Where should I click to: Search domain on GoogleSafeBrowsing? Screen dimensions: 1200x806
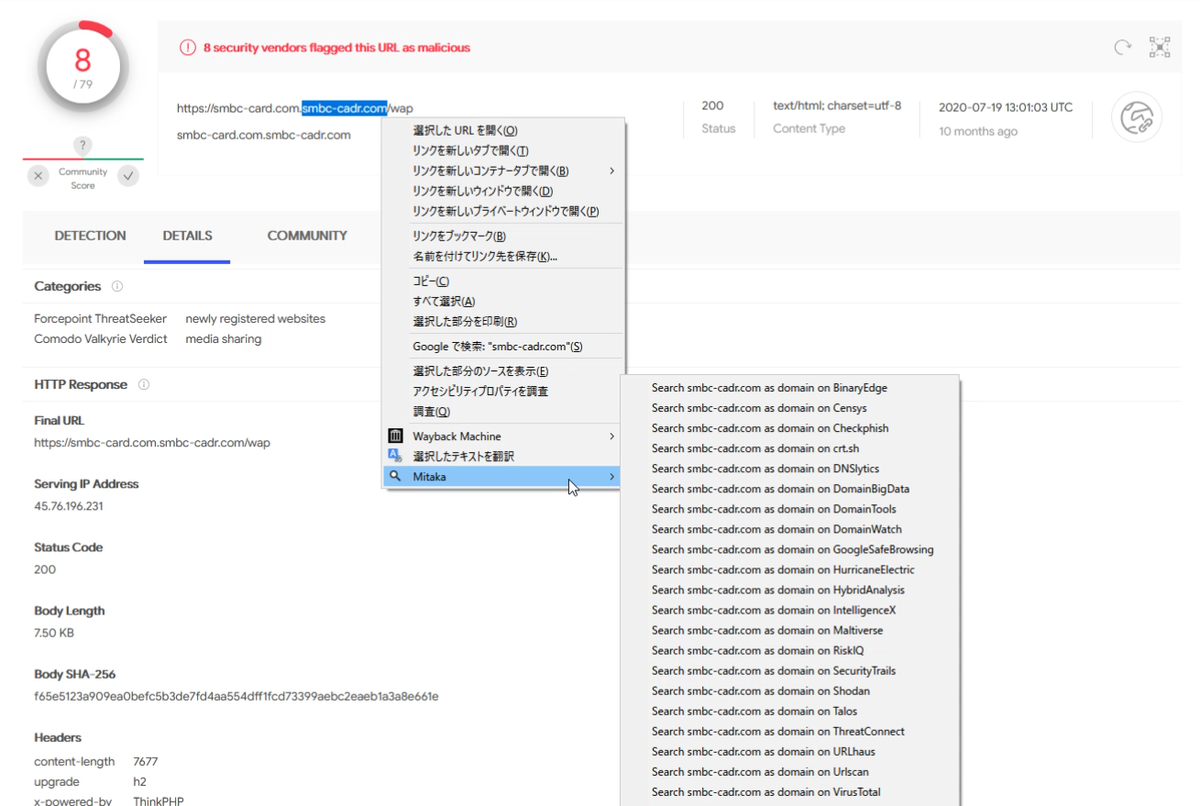tap(790, 549)
